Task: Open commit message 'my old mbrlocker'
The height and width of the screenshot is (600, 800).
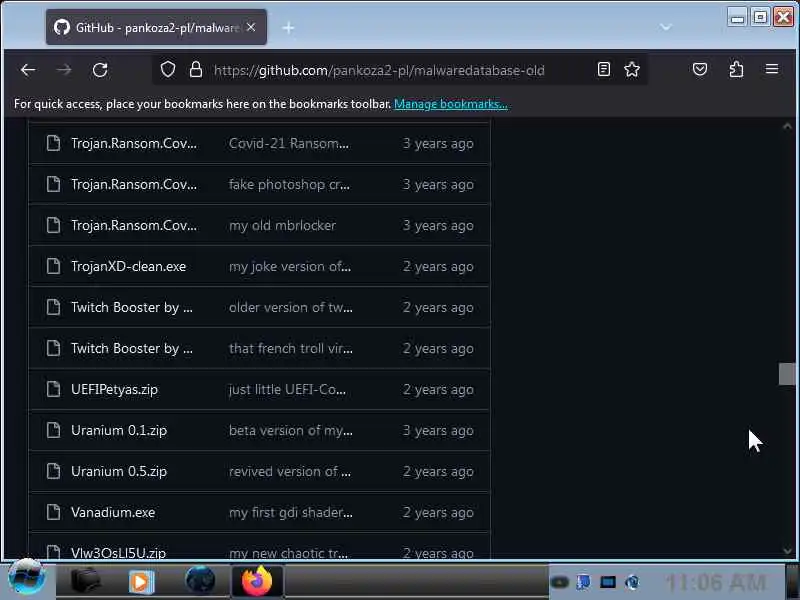Action: tap(282, 226)
